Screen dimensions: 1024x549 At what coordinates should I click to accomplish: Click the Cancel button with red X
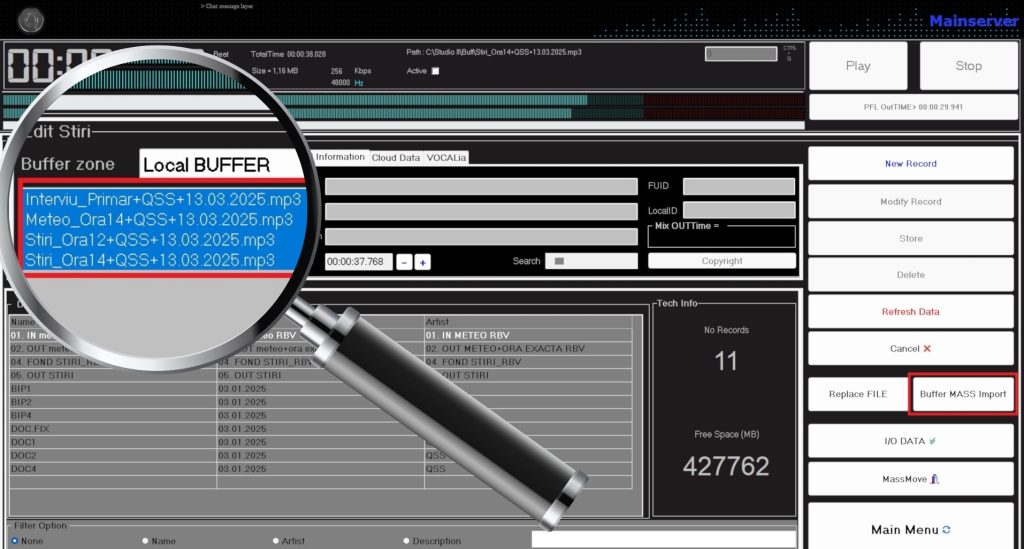coord(910,349)
